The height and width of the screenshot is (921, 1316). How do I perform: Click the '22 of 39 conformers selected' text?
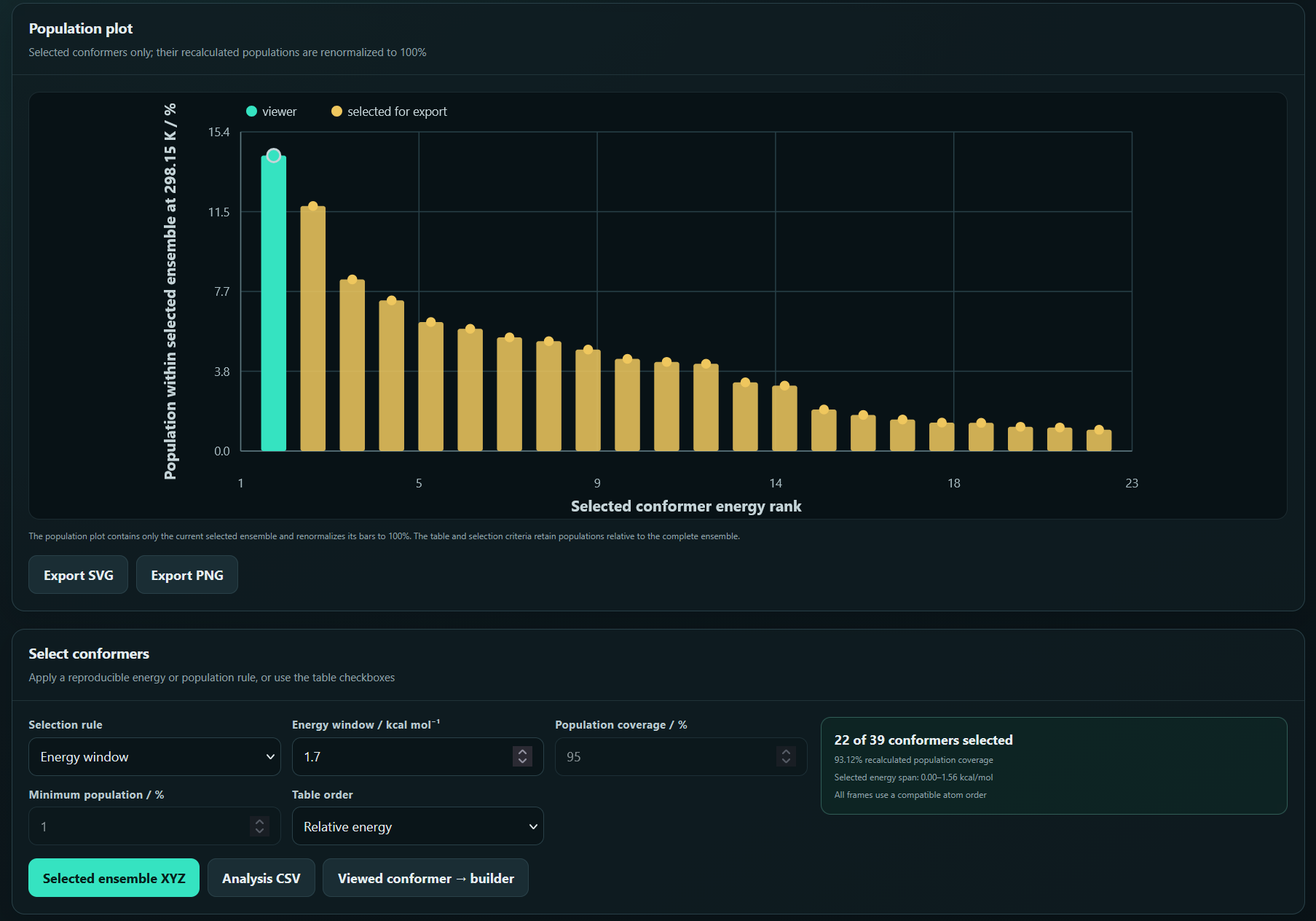click(x=923, y=740)
